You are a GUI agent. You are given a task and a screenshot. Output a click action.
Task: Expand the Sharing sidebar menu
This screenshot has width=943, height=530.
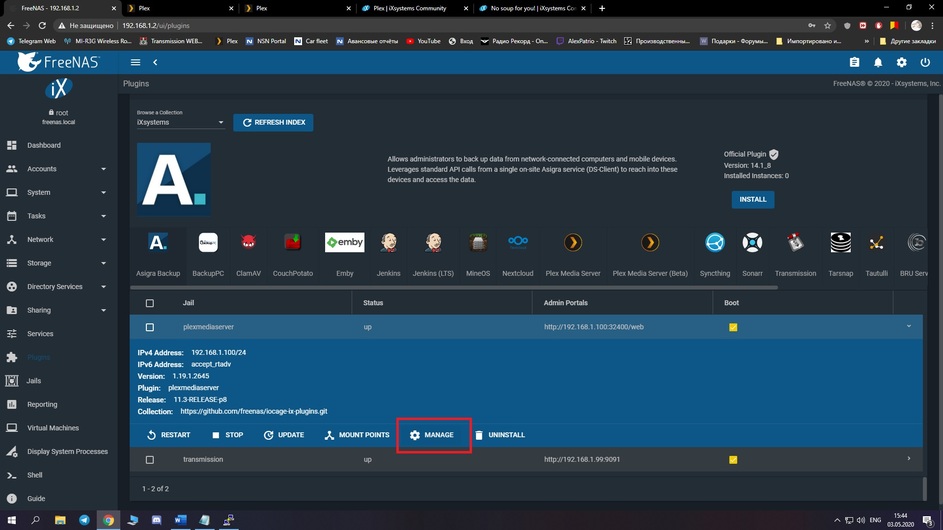tap(58, 310)
